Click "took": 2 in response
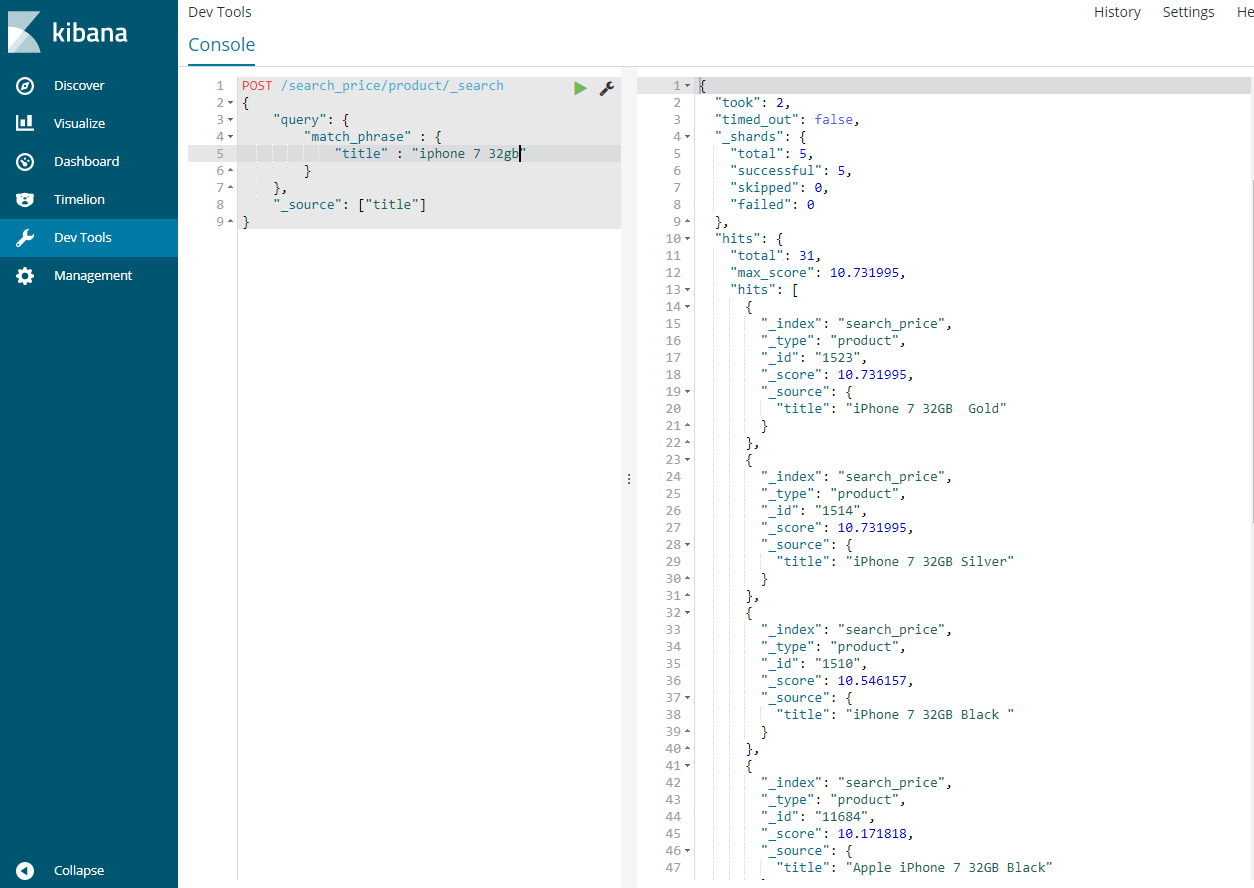 click(753, 103)
